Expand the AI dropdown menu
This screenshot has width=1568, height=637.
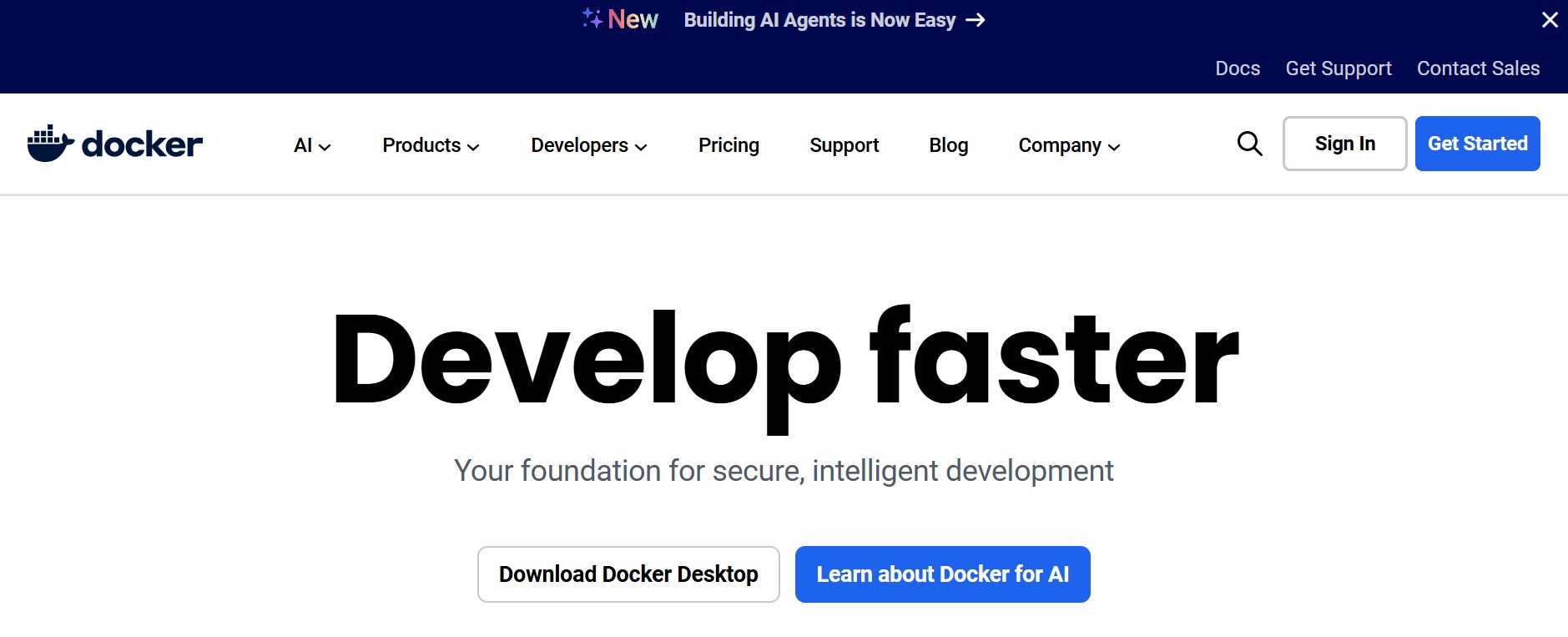(312, 145)
